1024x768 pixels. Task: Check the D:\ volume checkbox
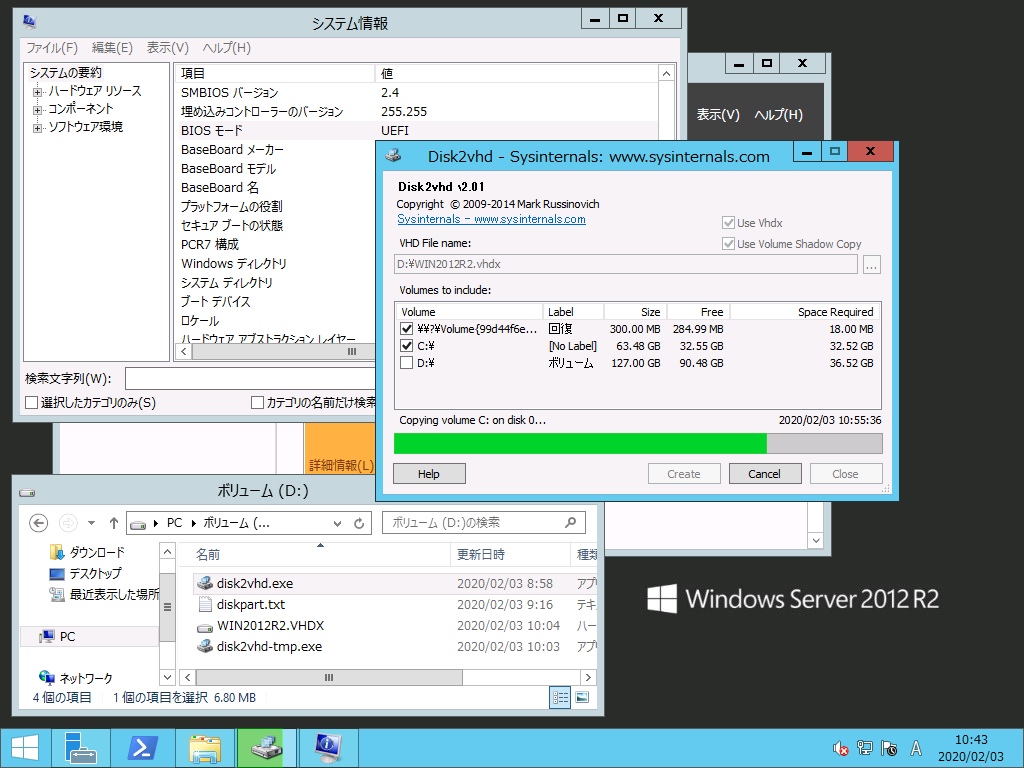pos(406,362)
